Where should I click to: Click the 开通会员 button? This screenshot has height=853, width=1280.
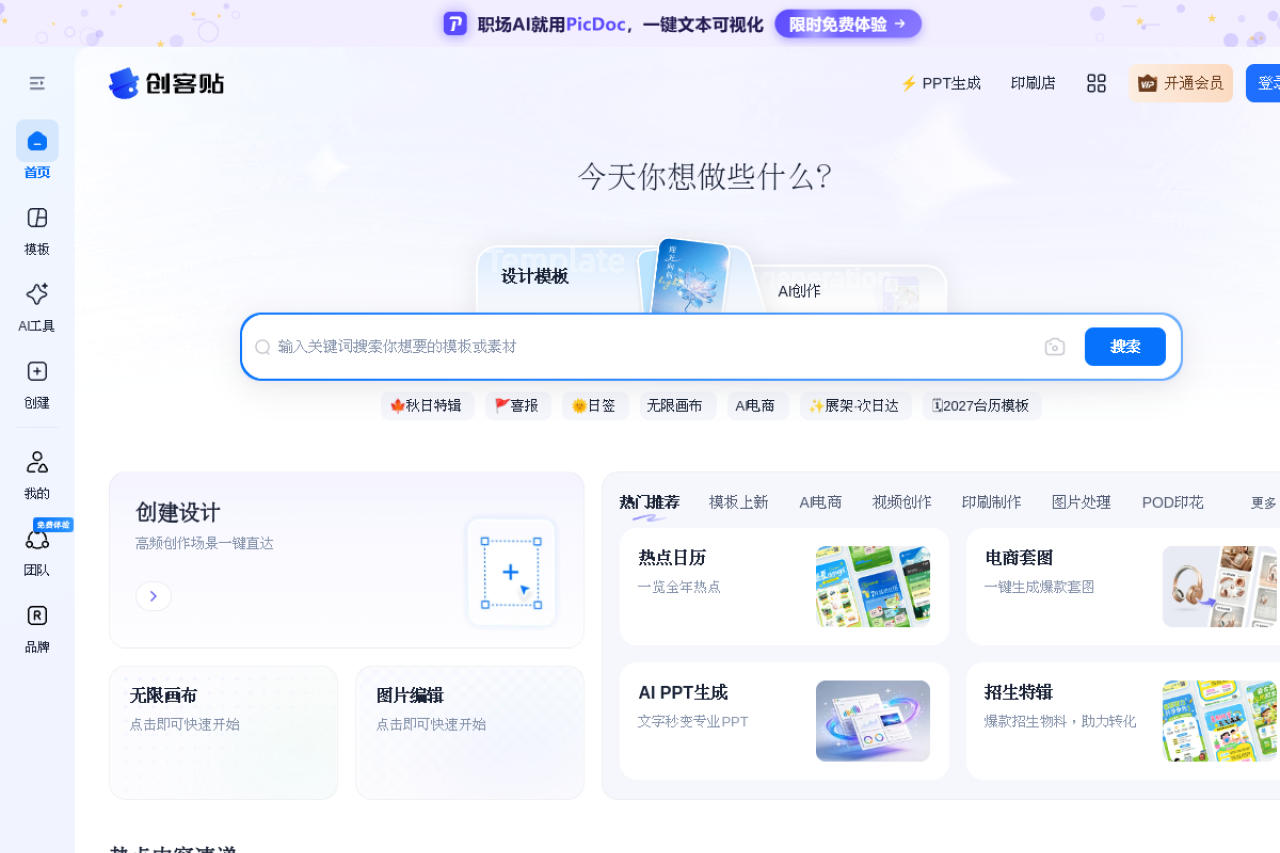pyautogui.click(x=1181, y=83)
